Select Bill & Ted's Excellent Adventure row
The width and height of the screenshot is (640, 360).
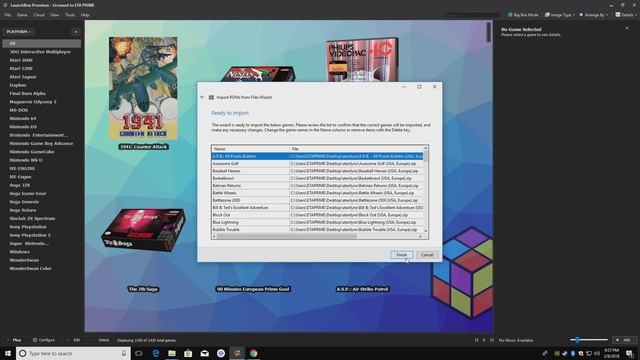318,208
